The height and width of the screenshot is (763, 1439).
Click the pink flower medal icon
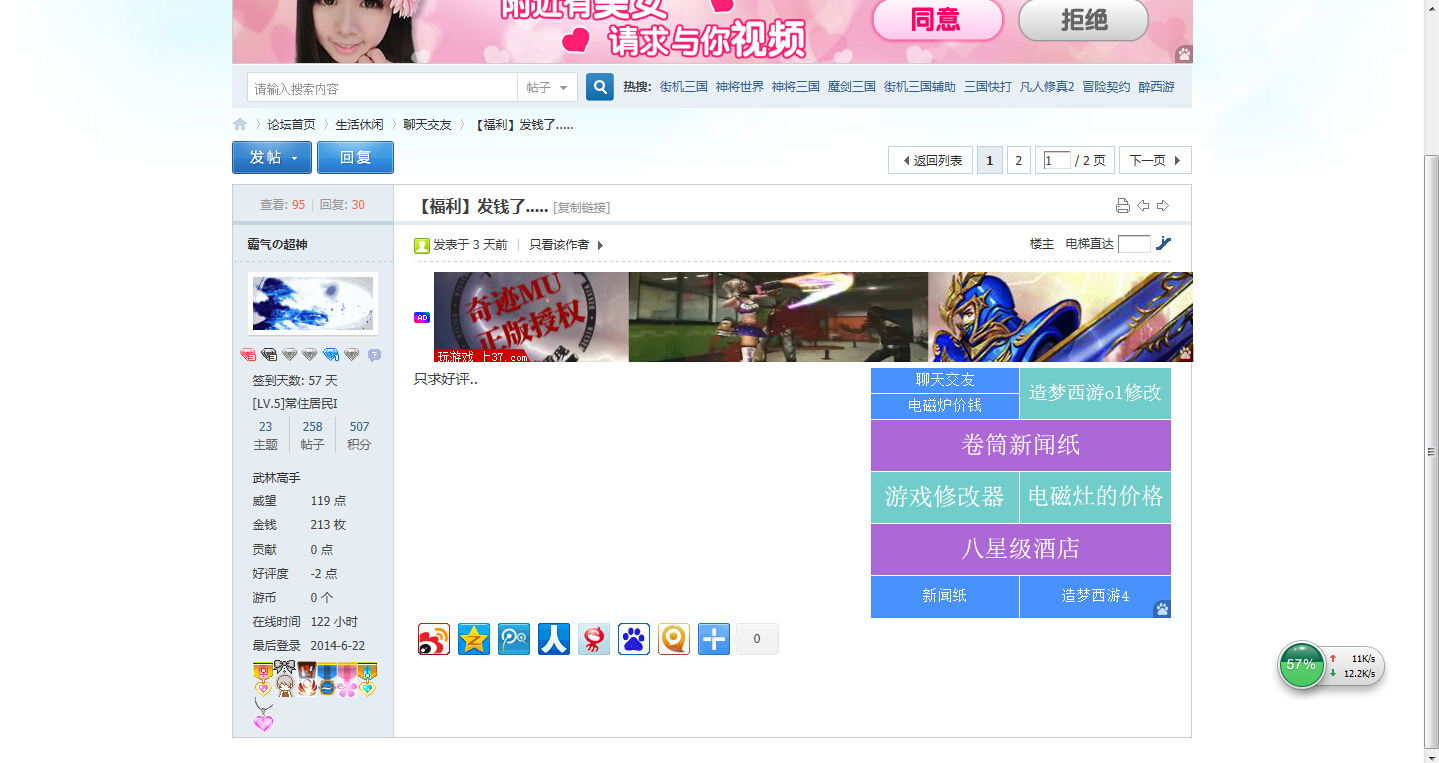pos(347,679)
